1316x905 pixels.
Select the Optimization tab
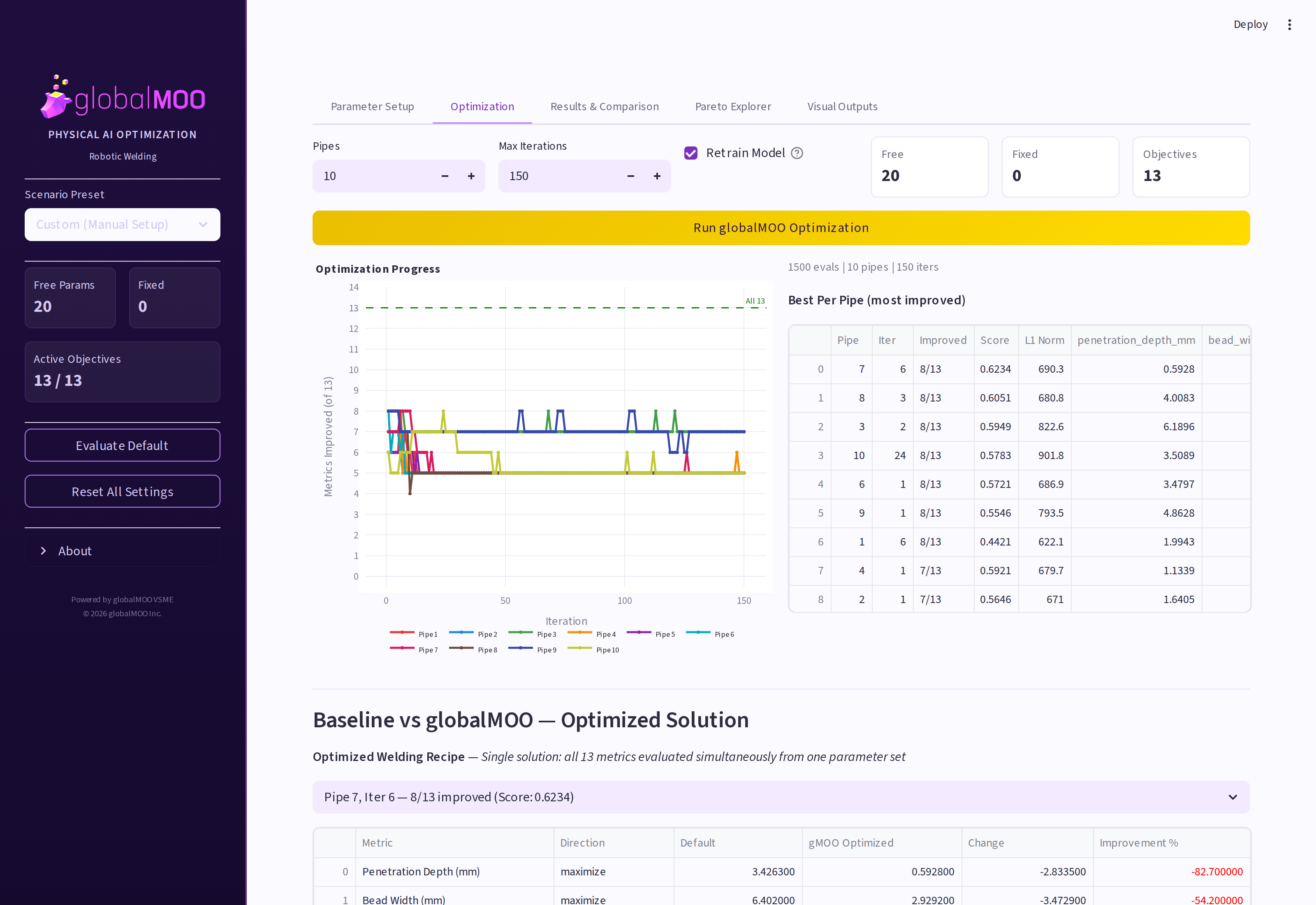482,107
